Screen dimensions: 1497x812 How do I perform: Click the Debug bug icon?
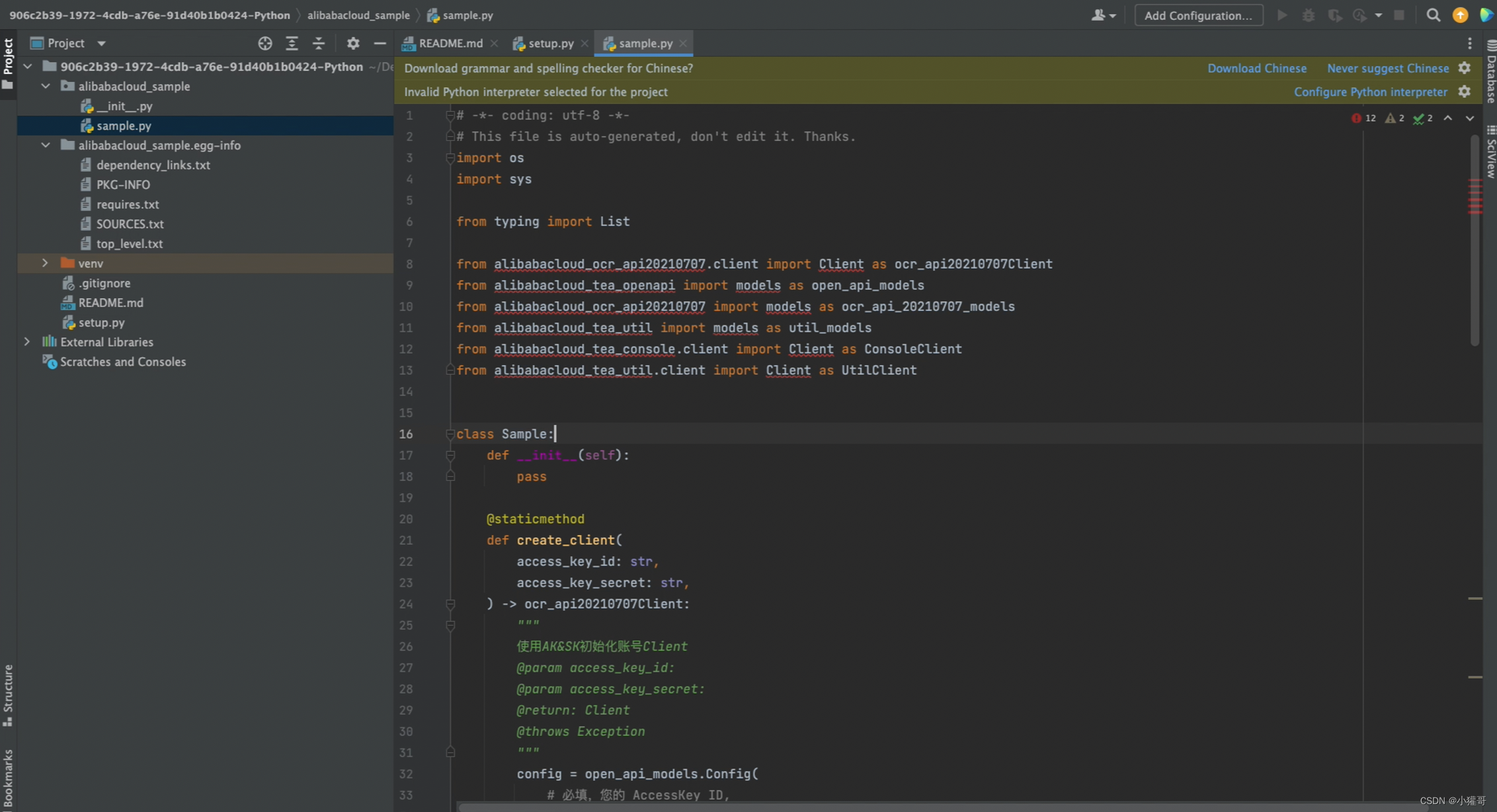1308,15
